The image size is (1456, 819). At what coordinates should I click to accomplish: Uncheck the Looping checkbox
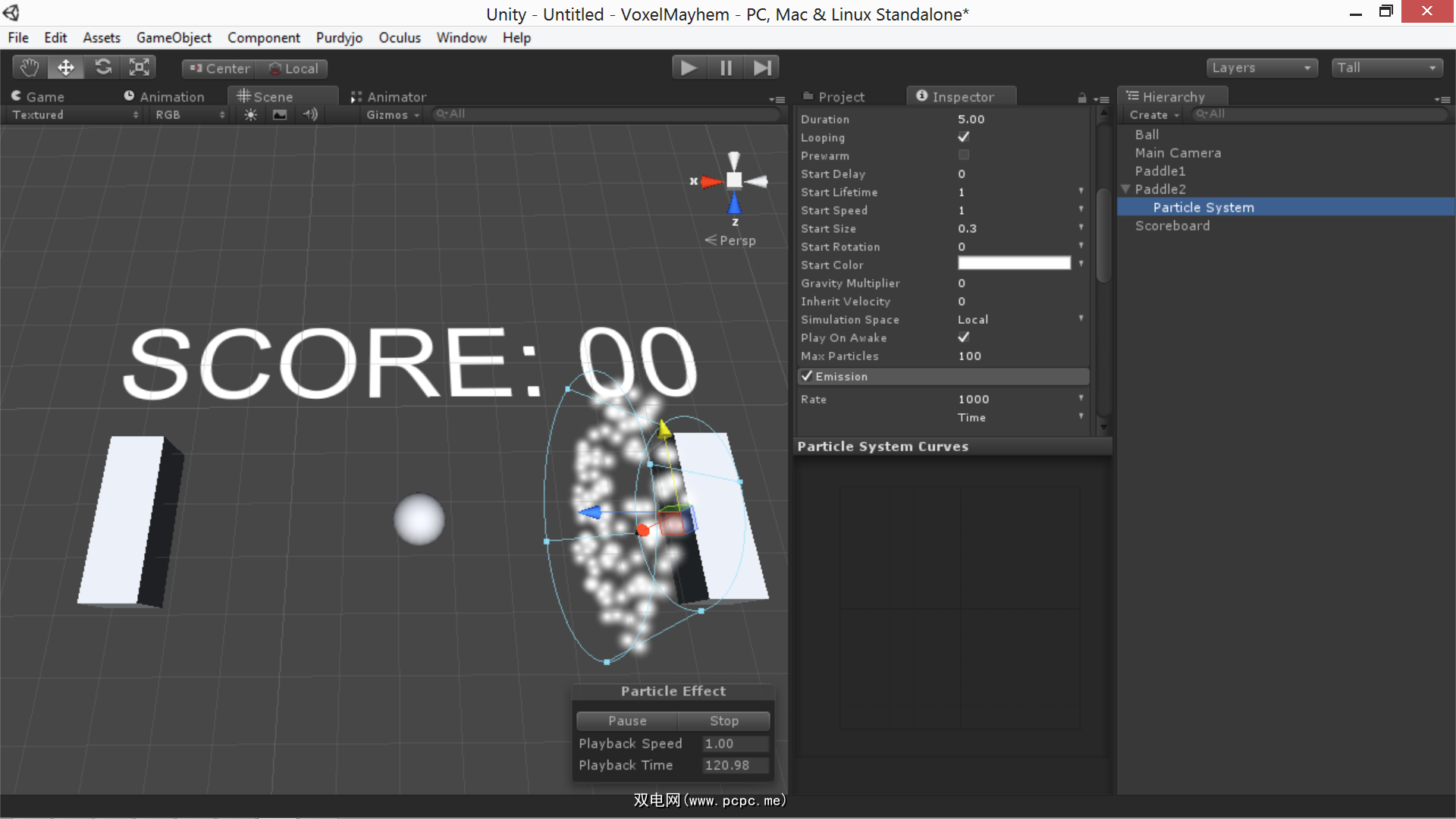[x=963, y=137]
